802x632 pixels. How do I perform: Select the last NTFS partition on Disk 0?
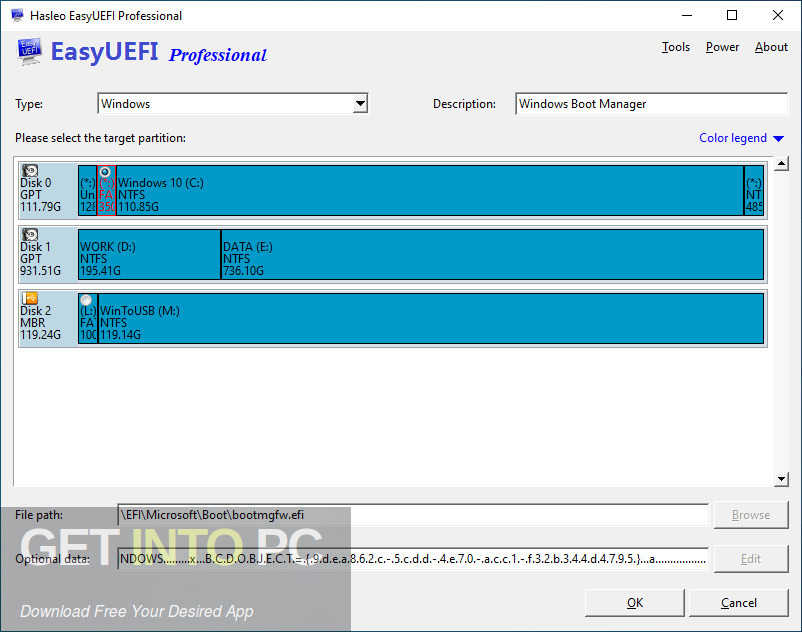pyautogui.click(x=754, y=190)
